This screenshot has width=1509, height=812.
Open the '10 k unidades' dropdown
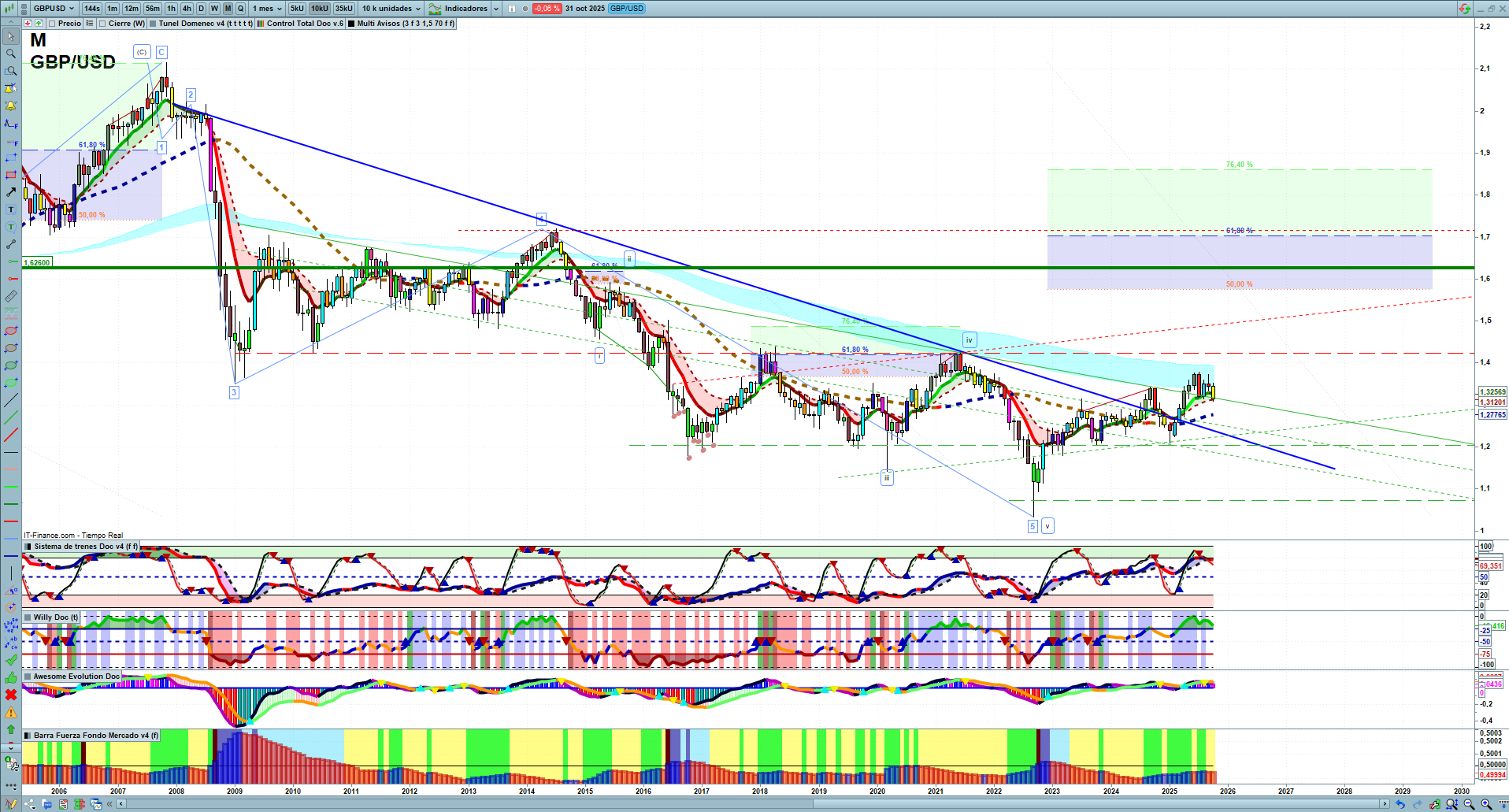(x=391, y=9)
